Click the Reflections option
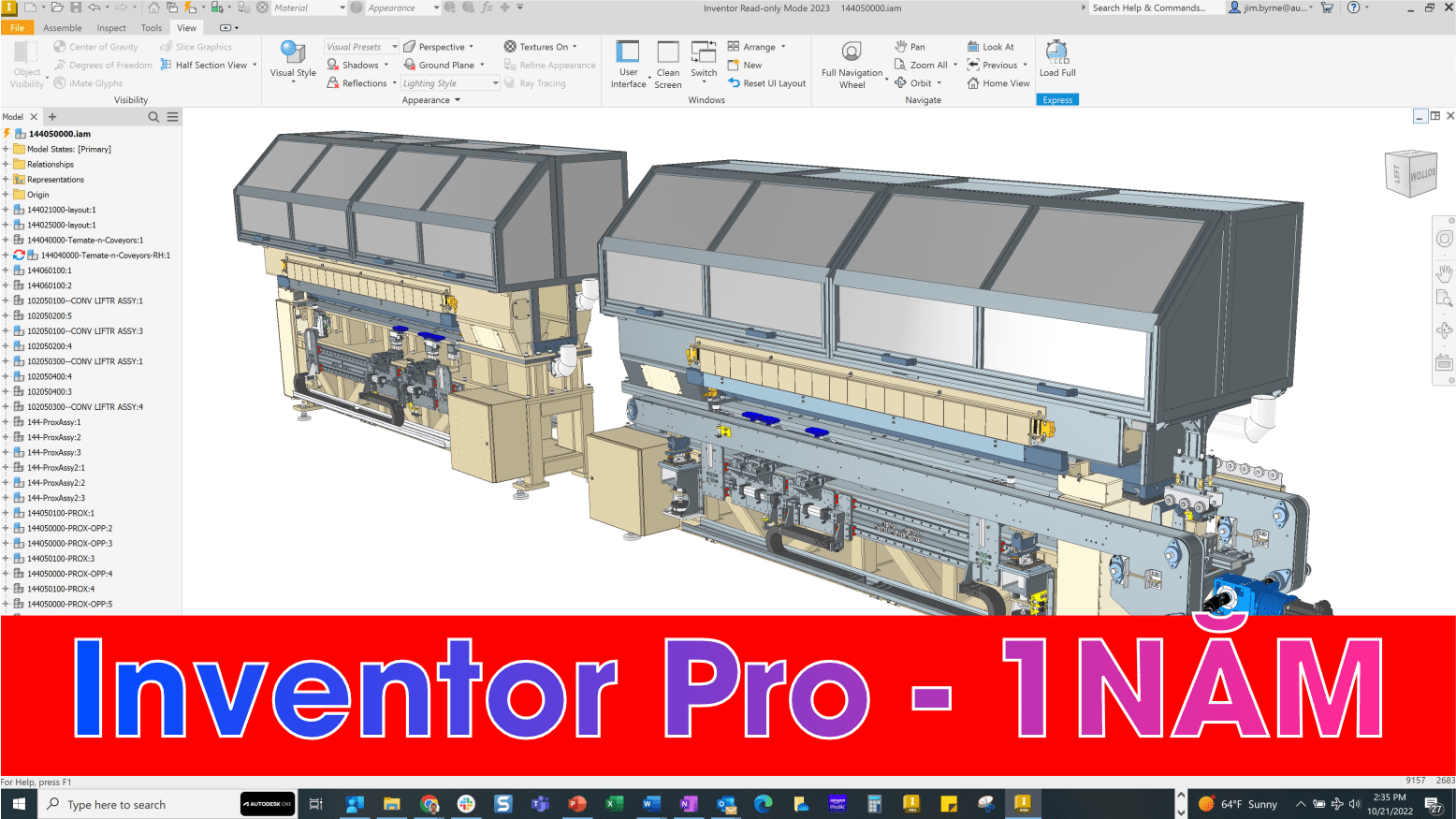This screenshot has width=1456, height=819. (x=360, y=83)
